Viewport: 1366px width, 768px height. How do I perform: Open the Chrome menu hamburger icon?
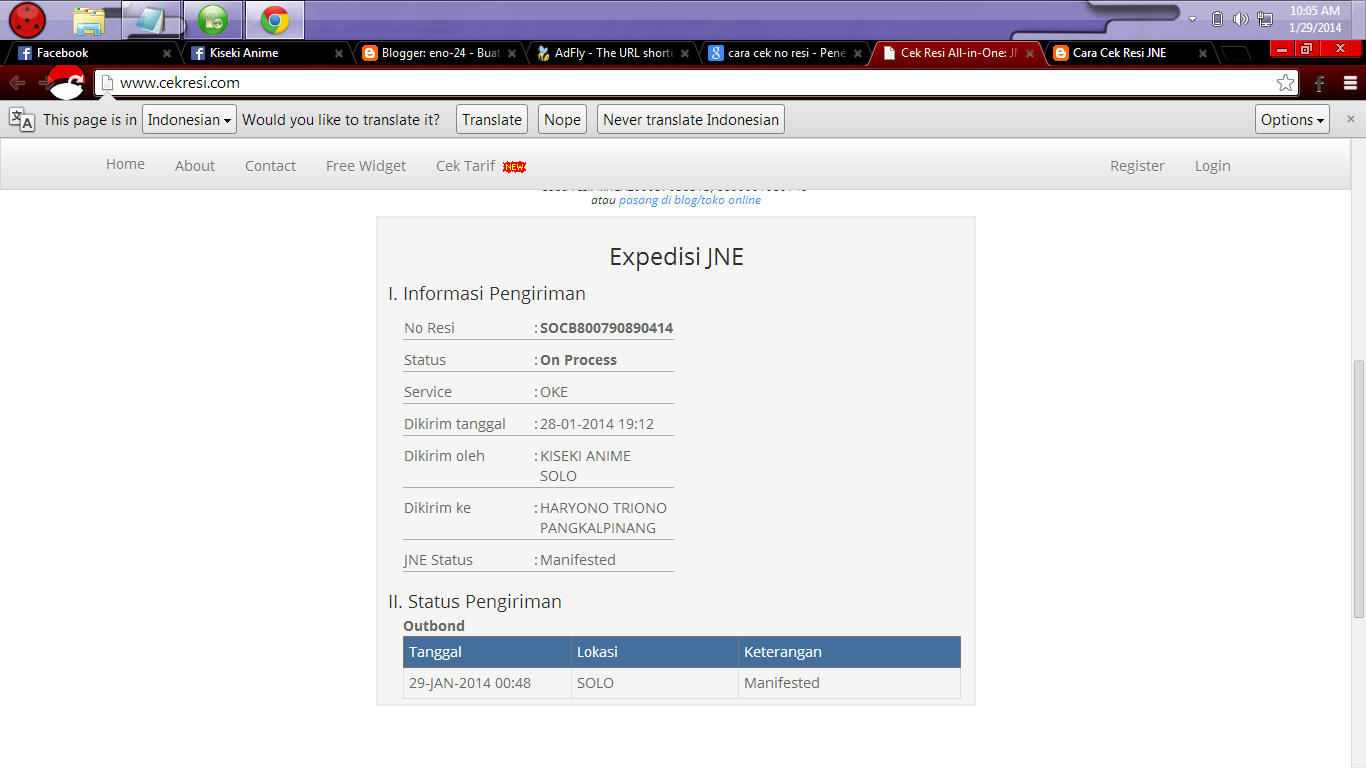click(1350, 83)
